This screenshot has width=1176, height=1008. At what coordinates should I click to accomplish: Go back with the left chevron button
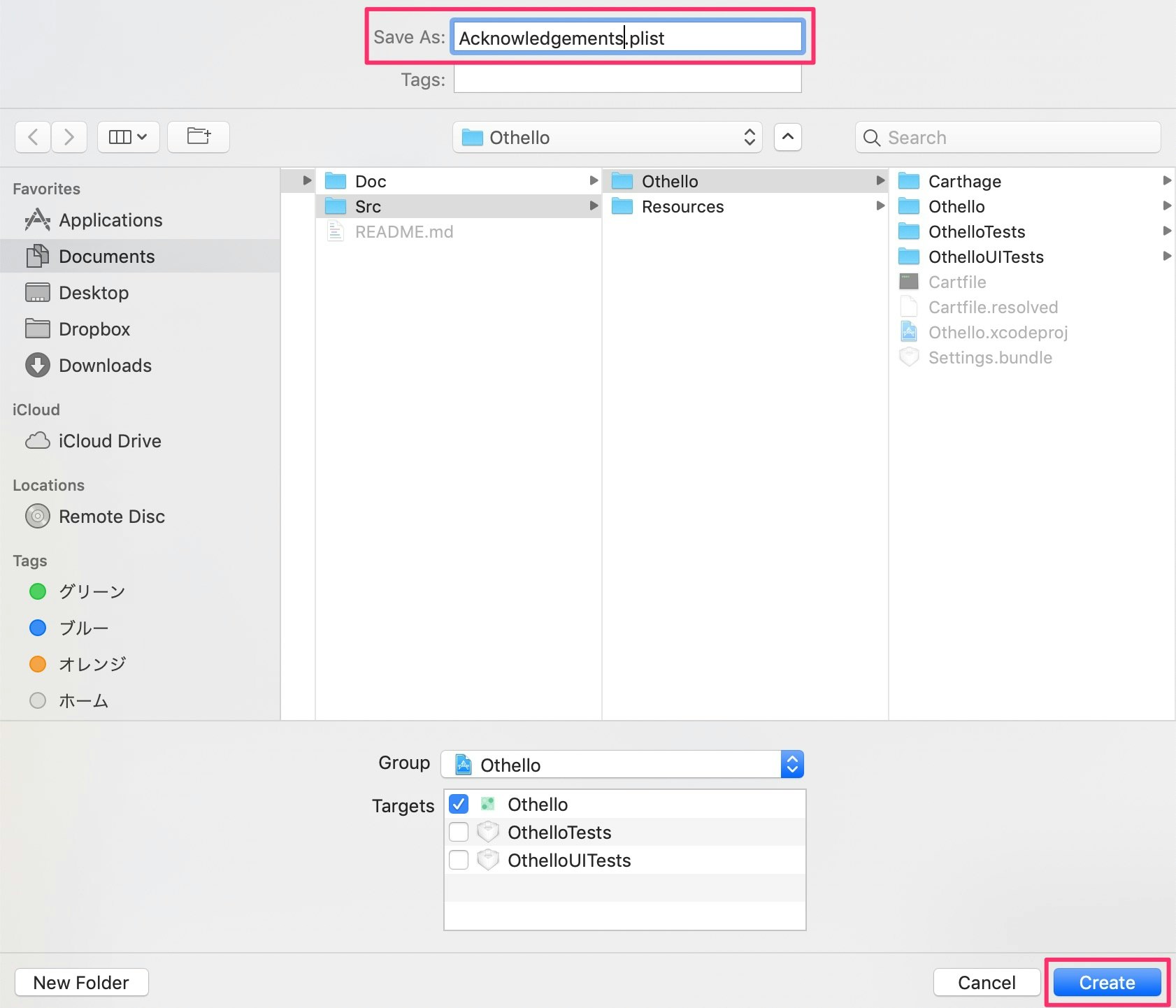pyautogui.click(x=33, y=137)
